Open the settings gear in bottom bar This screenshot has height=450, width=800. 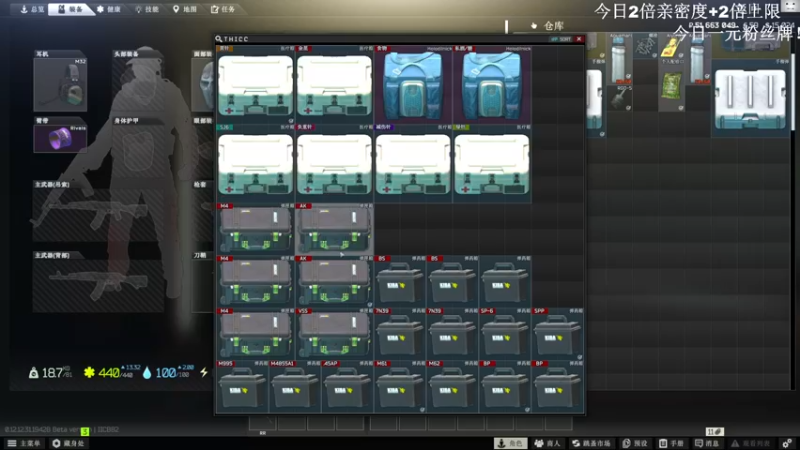coord(787,443)
